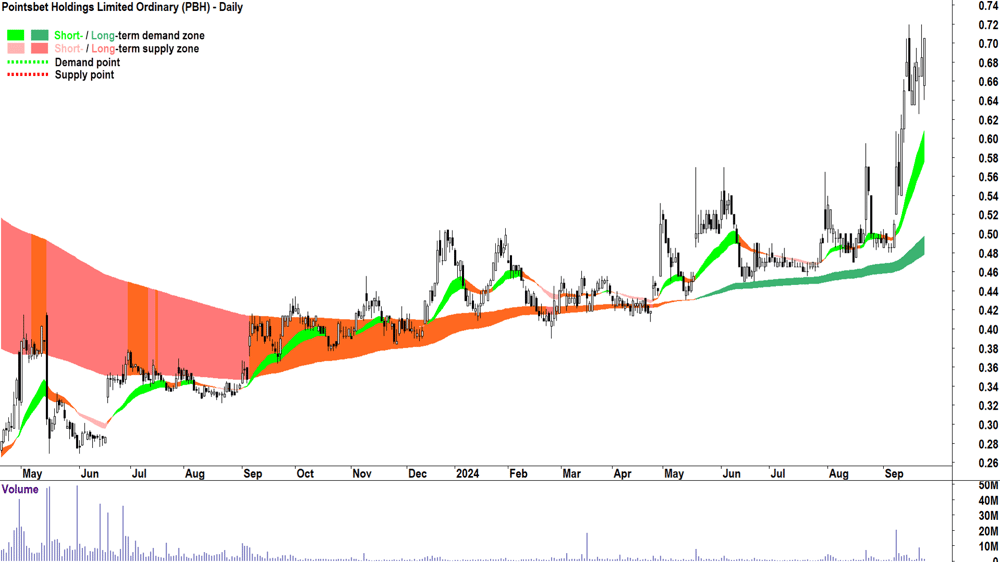Viewport: 1000px width, 562px height.
Task: Pick the light pink short-term supply zone swatch
Action: (x=16, y=48)
